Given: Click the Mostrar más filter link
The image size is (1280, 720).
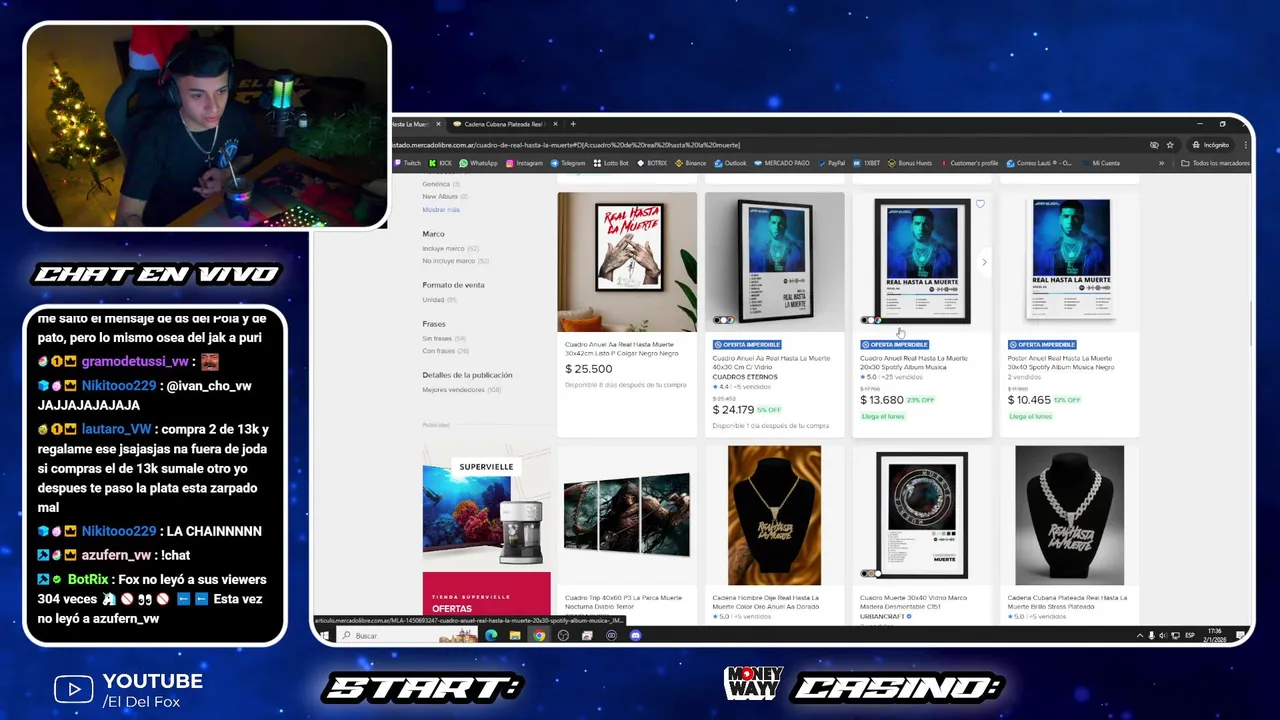Looking at the screenshot, I should pyautogui.click(x=441, y=210).
